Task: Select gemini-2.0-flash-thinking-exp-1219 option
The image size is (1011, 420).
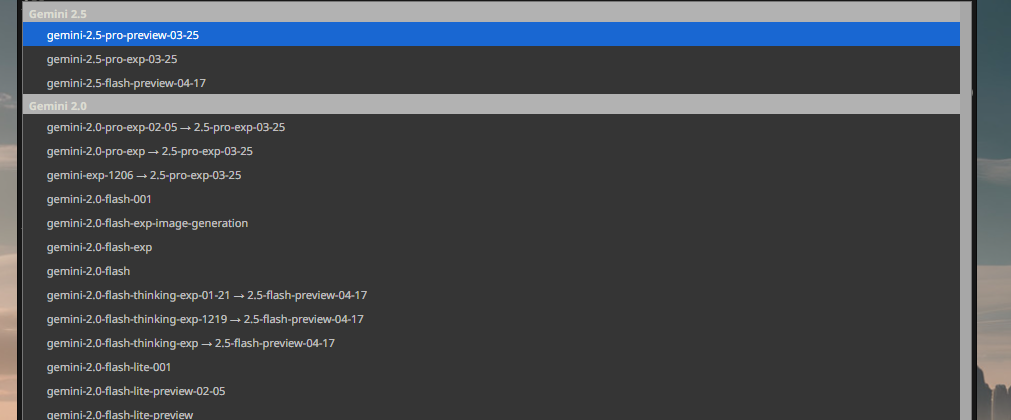Action: point(491,319)
